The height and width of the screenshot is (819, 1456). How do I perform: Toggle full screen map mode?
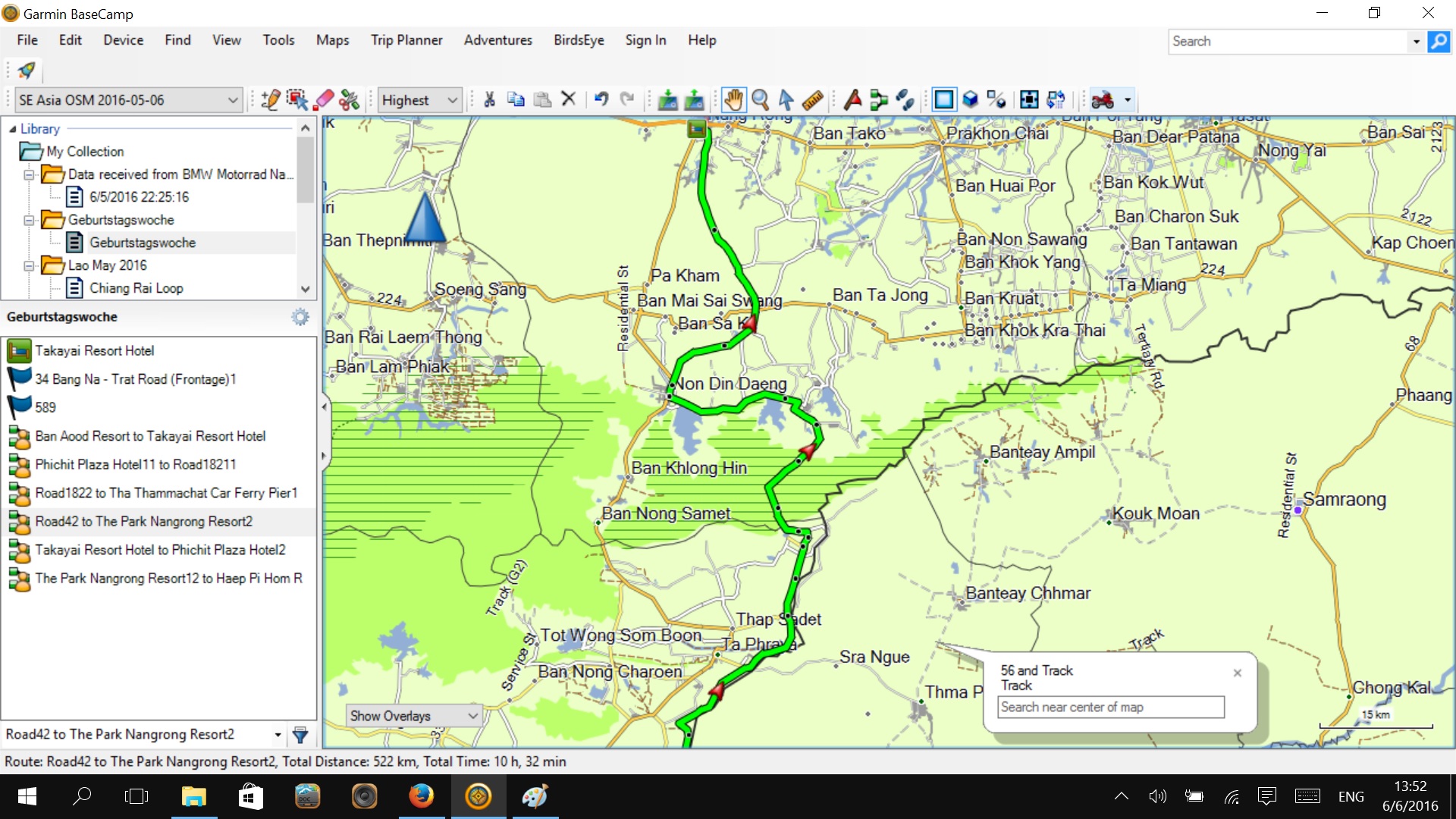1029,99
